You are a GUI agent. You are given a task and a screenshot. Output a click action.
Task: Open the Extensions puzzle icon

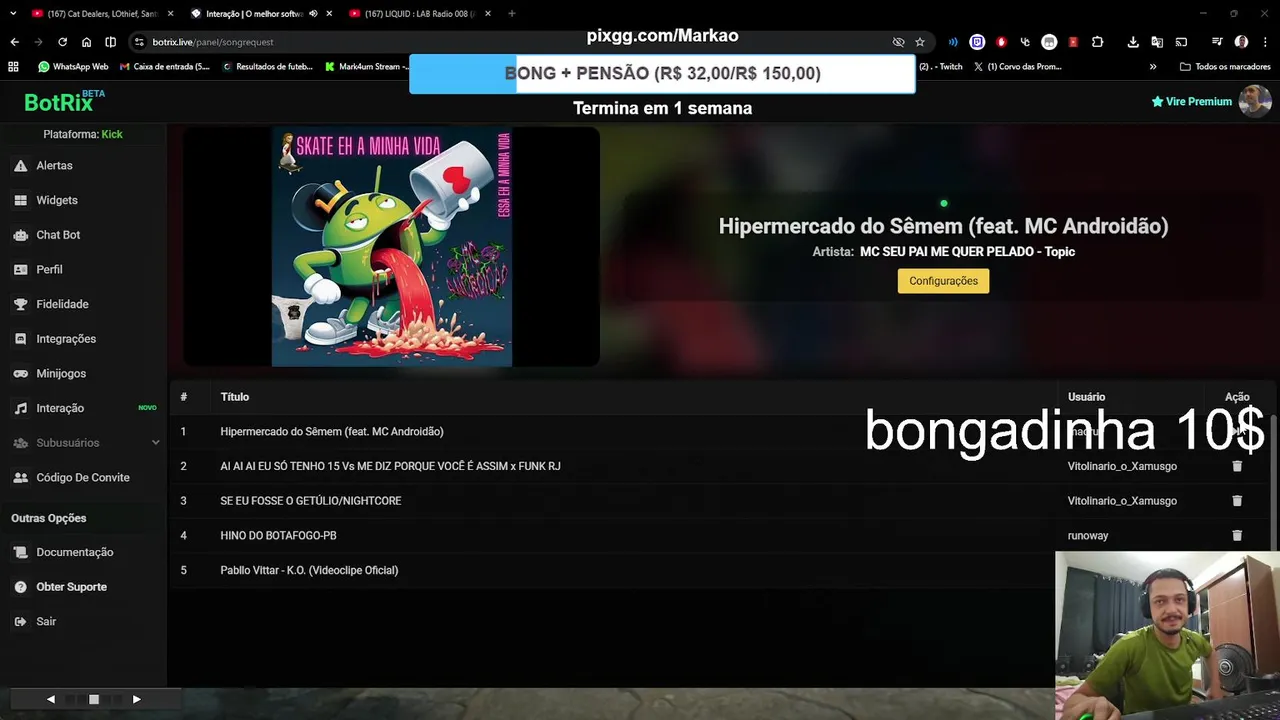click(1097, 42)
